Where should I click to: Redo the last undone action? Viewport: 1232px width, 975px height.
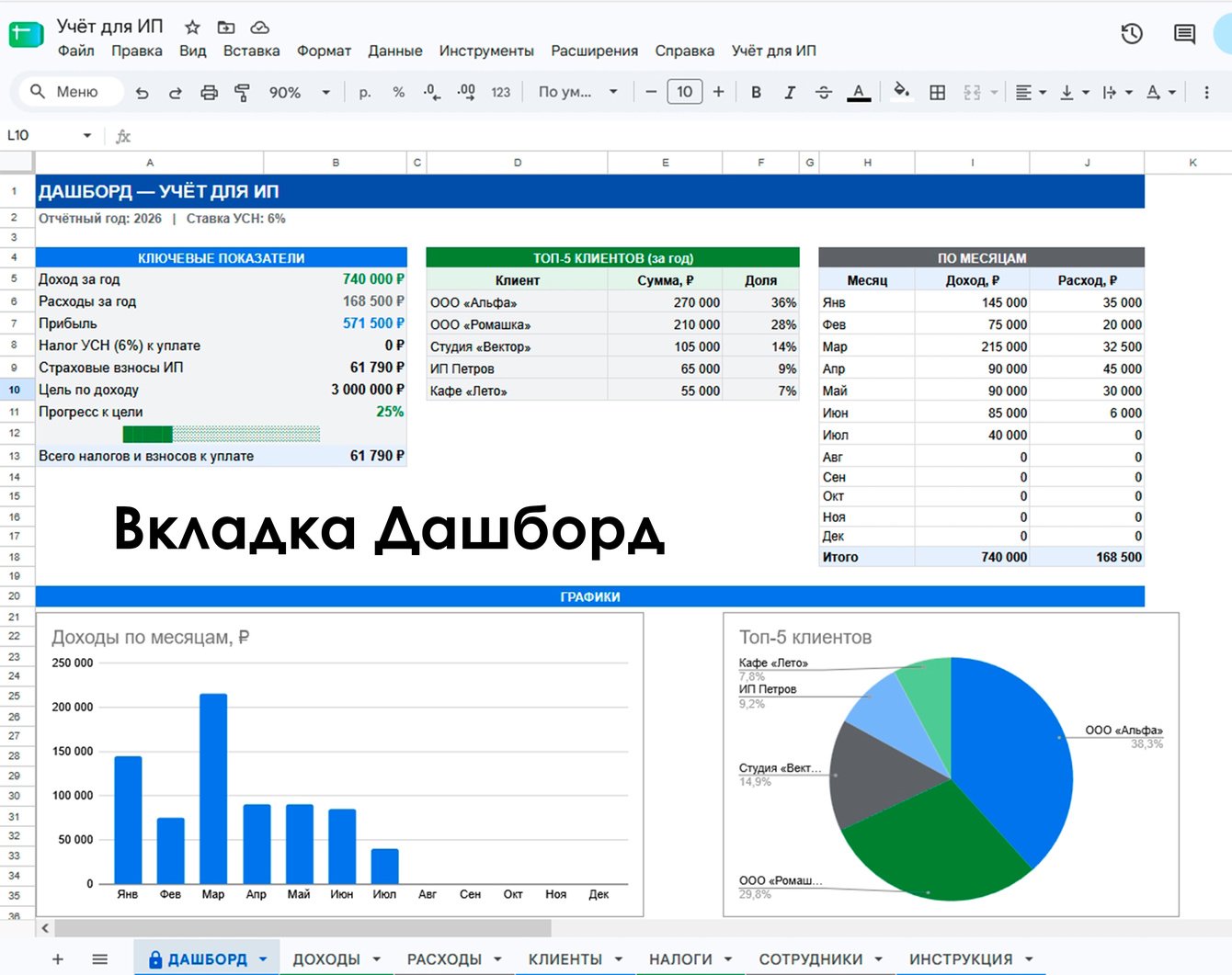tap(175, 92)
